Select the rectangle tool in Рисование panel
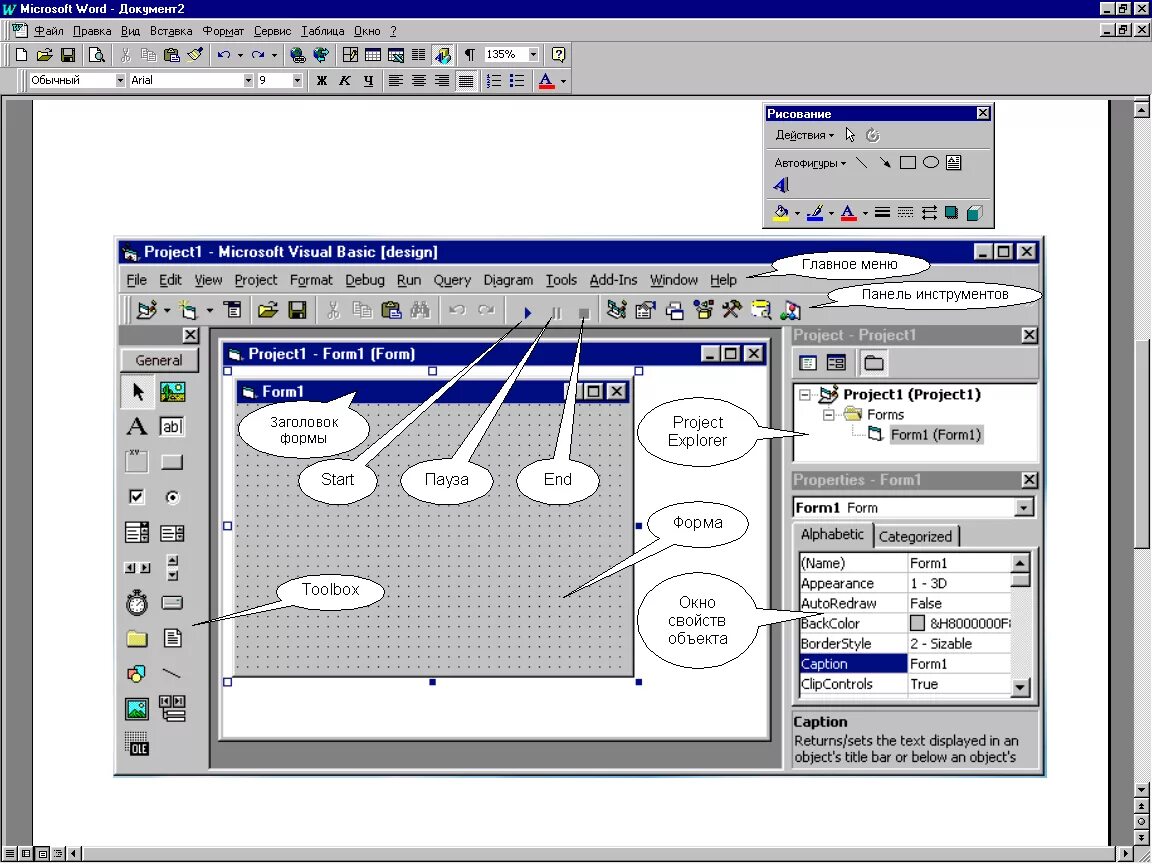1152x864 pixels. click(908, 162)
